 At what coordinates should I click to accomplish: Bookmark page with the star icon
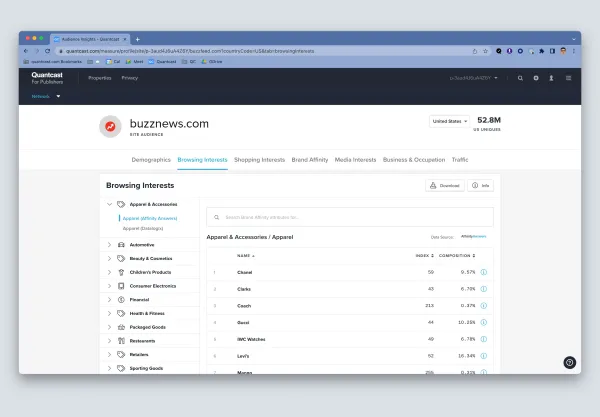[x=486, y=51]
